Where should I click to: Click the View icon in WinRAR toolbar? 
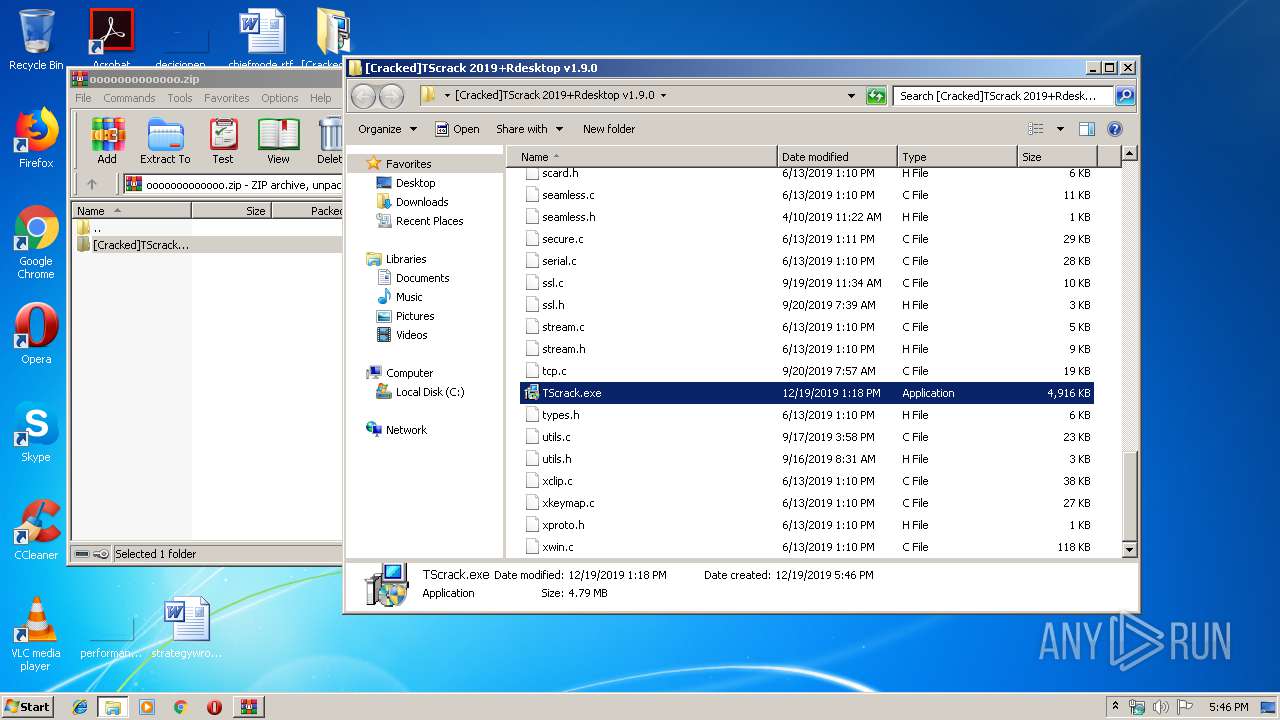(278, 140)
